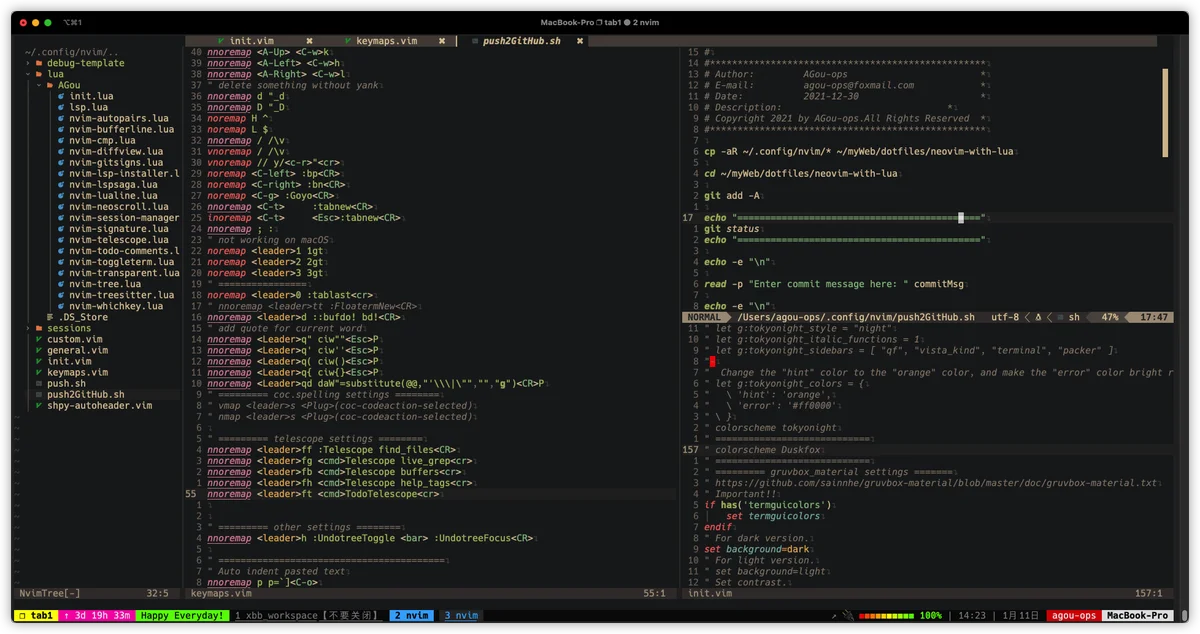Switch to tmux window 3 nvim

click(x=461, y=616)
